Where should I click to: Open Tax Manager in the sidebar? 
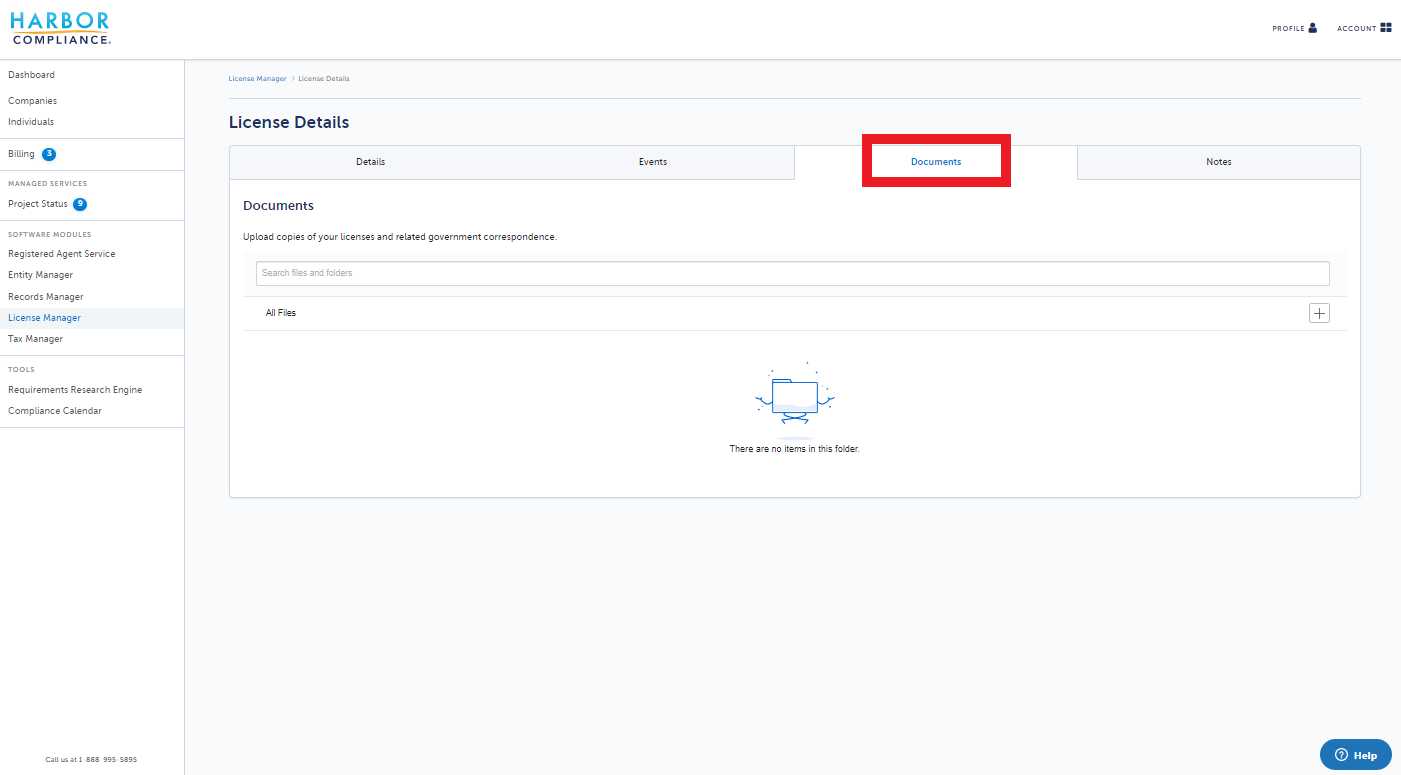pos(36,339)
